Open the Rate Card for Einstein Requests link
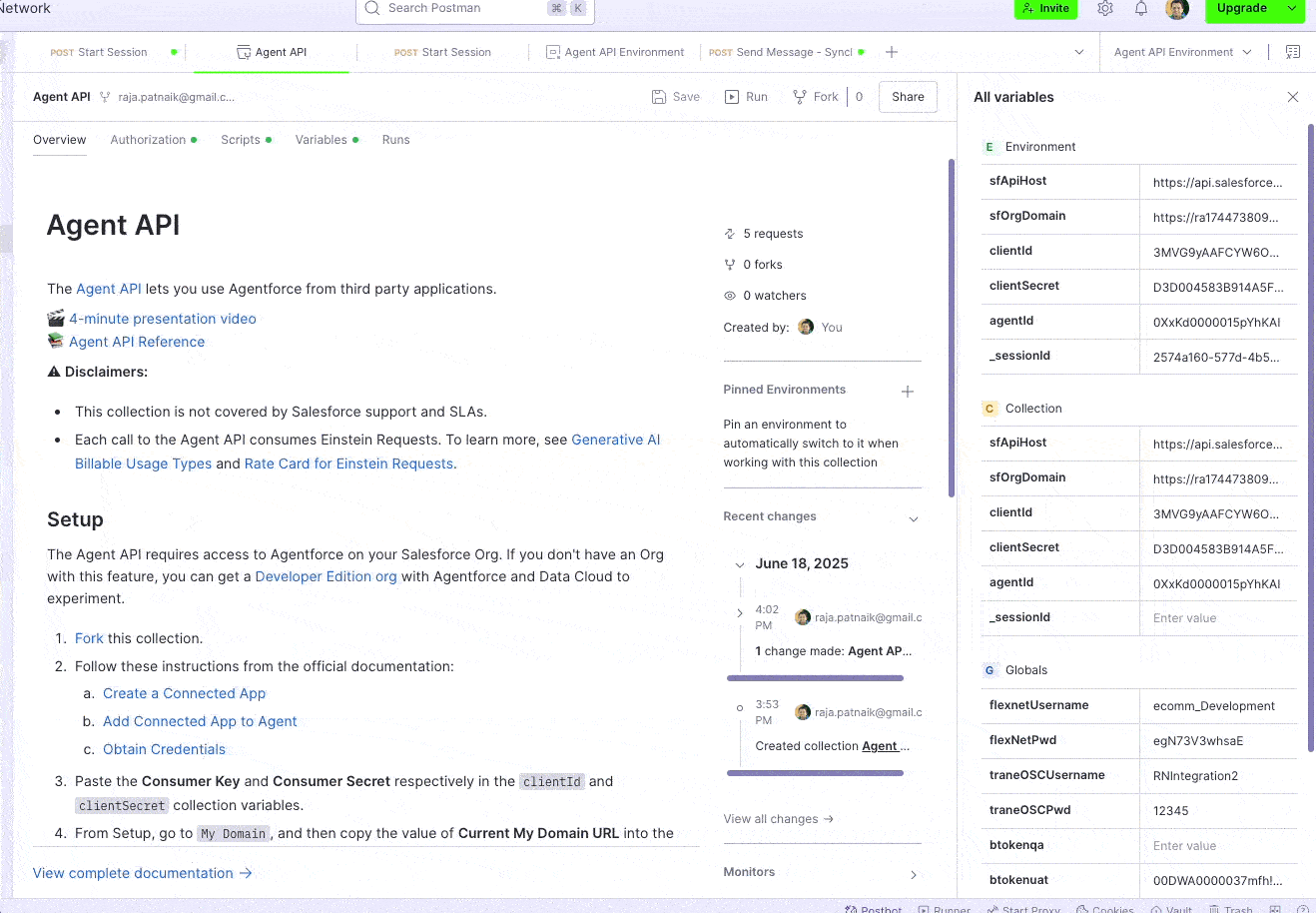1316x913 pixels. [348, 463]
